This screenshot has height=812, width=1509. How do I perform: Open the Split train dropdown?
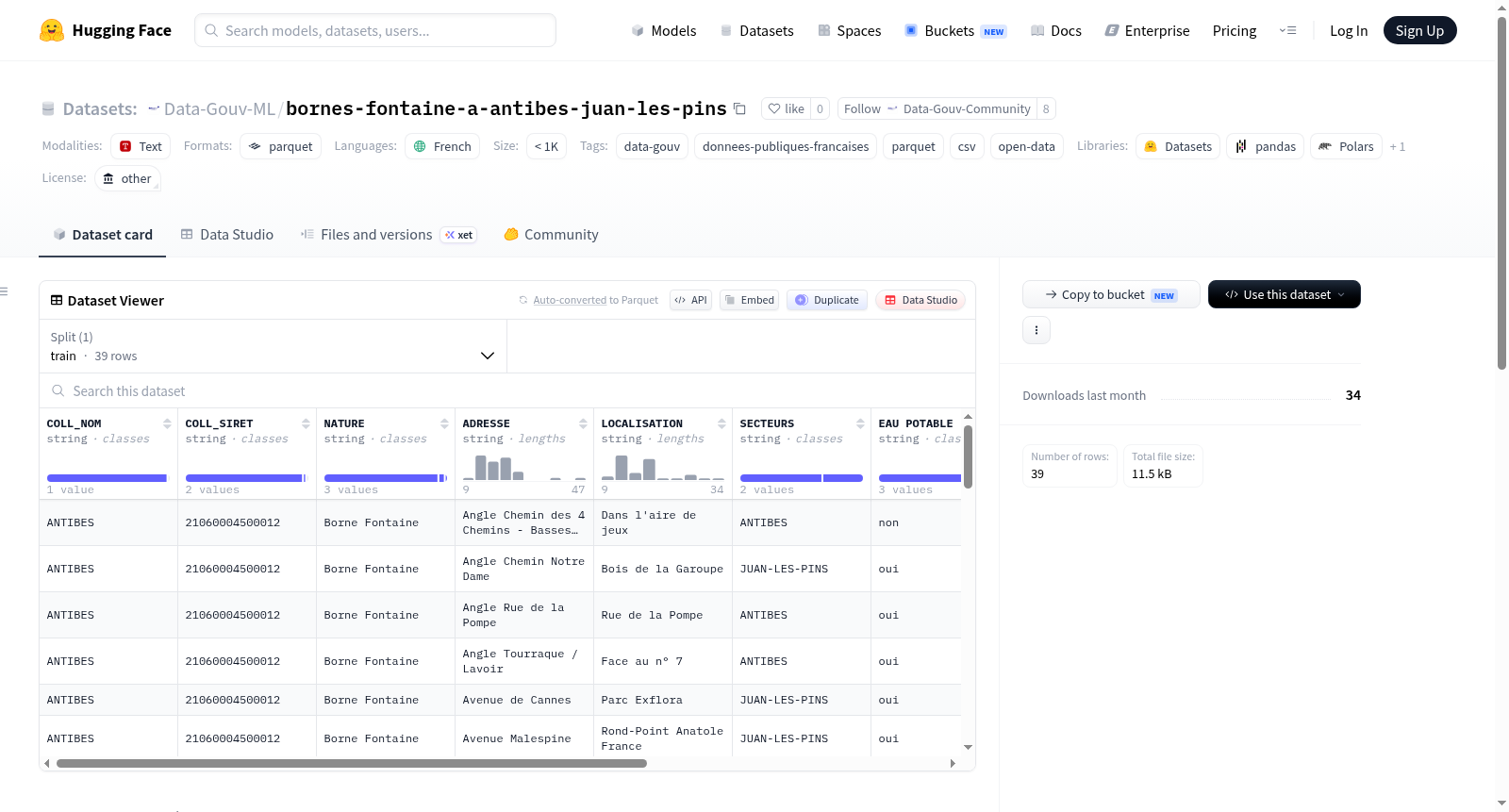pos(273,346)
